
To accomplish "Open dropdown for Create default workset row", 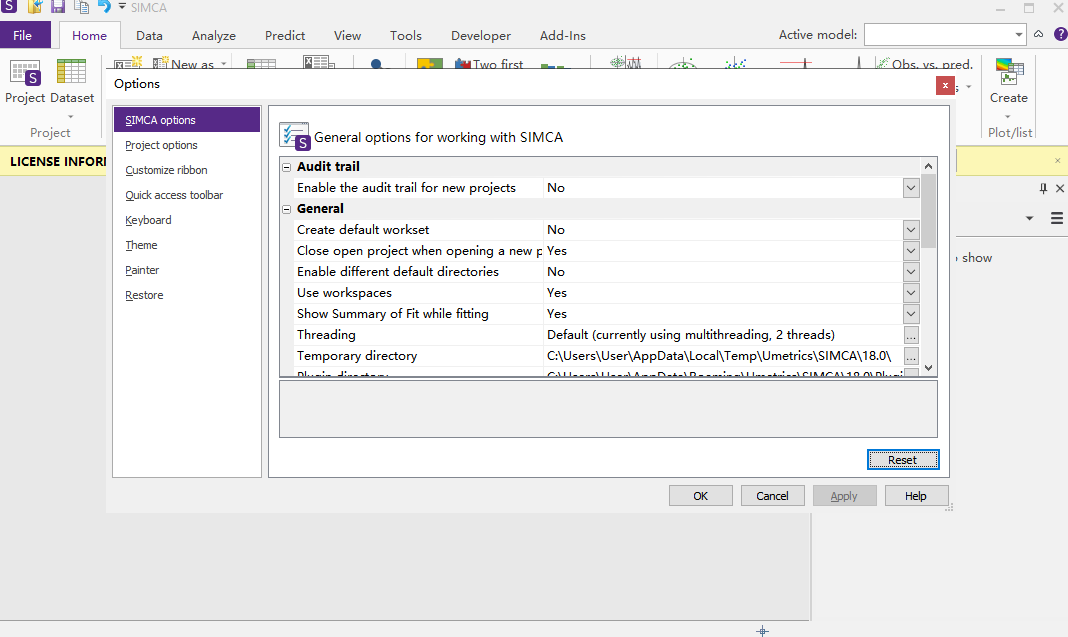I will tap(911, 230).
